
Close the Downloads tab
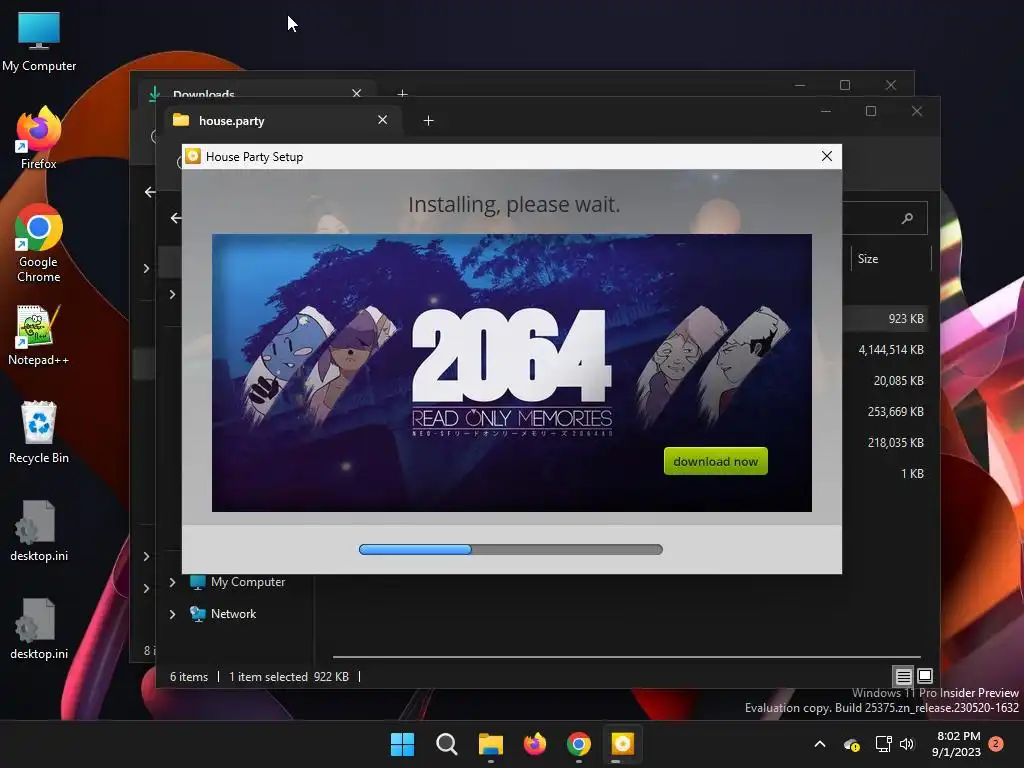point(357,93)
